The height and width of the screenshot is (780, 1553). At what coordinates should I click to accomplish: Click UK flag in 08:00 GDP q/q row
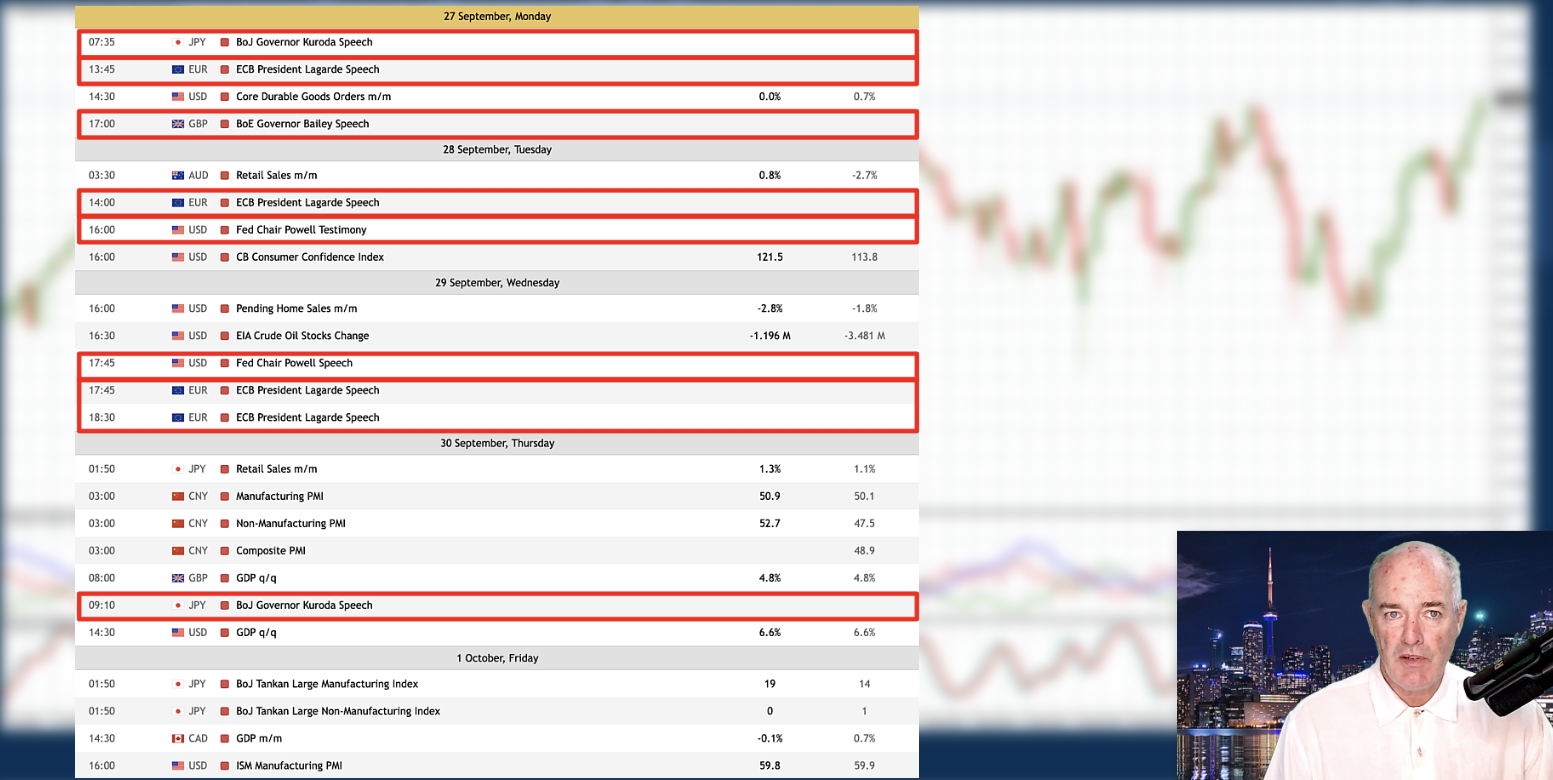178,578
